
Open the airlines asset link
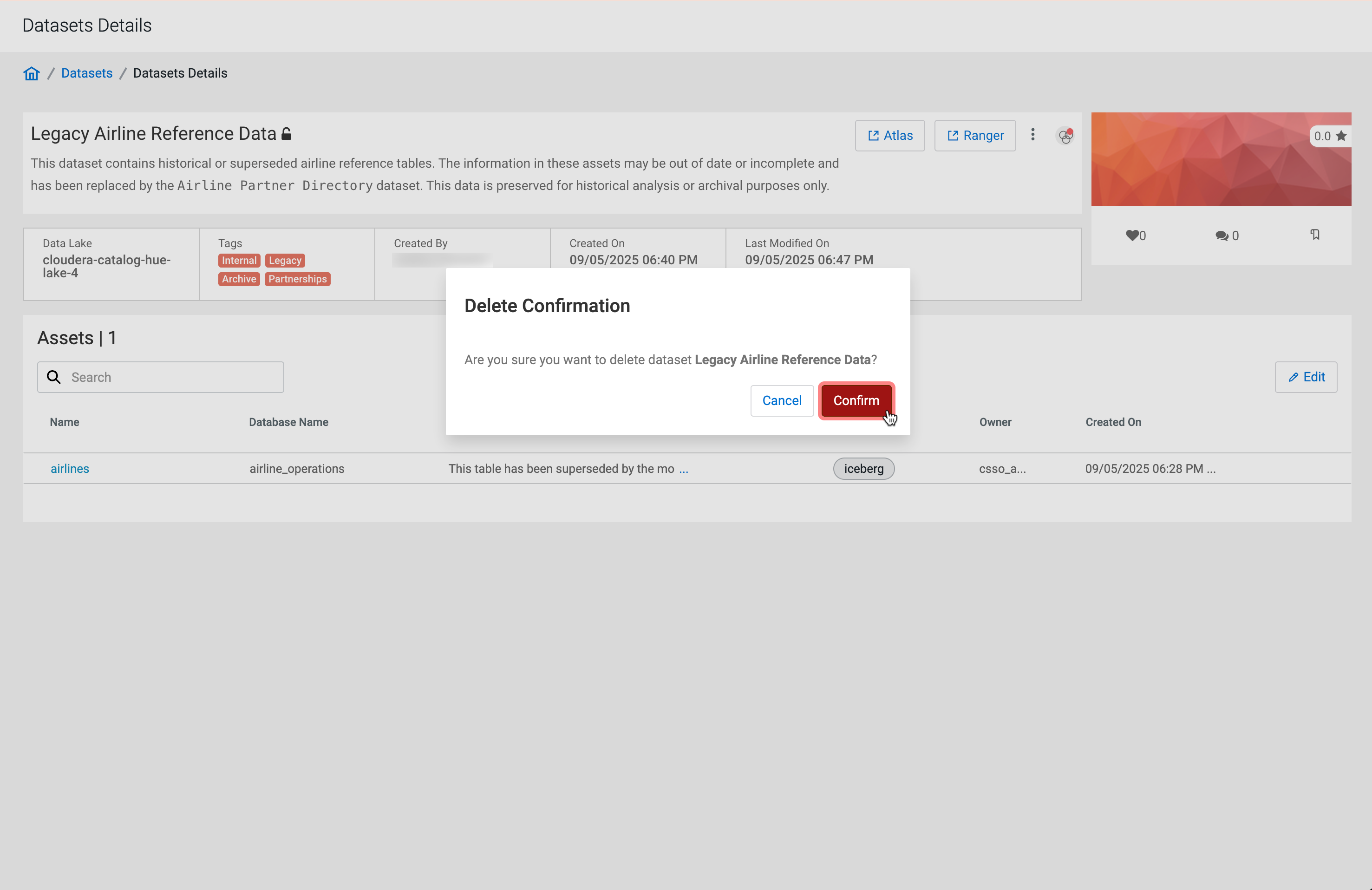pyautogui.click(x=70, y=469)
